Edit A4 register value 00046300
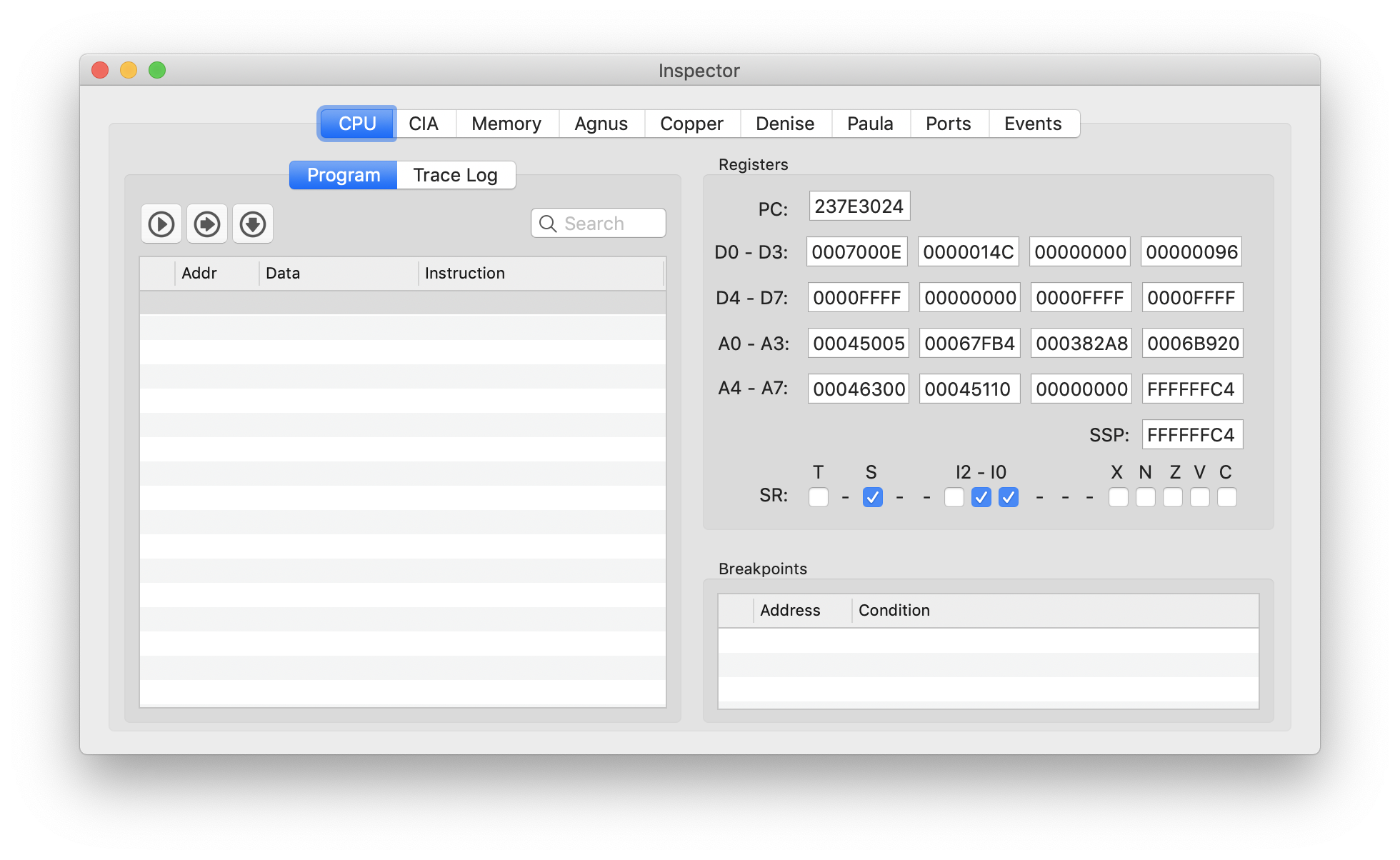1400x860 pixels. (x=859, y=389)
